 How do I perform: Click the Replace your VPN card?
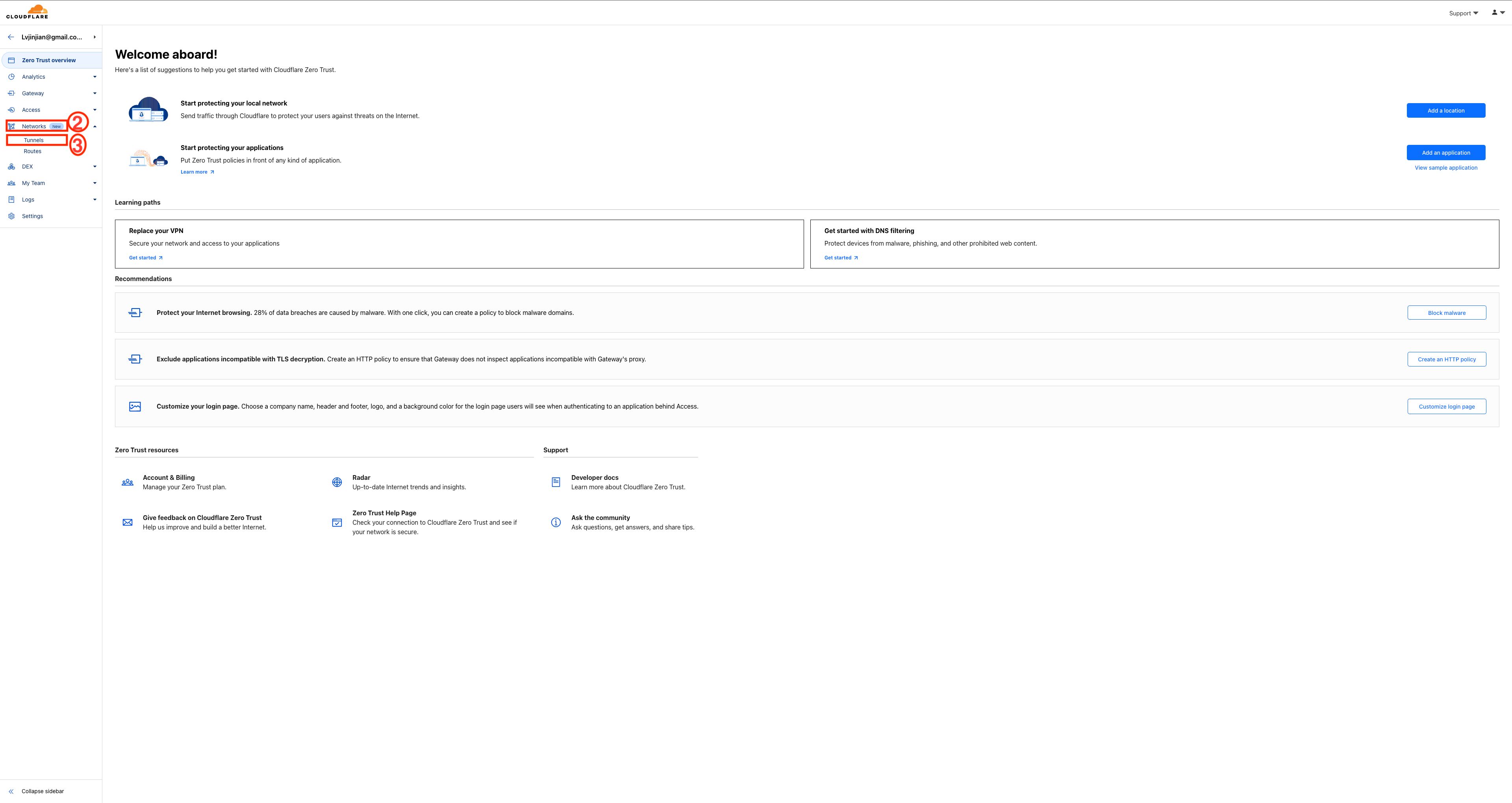click(x=459, y=244)
